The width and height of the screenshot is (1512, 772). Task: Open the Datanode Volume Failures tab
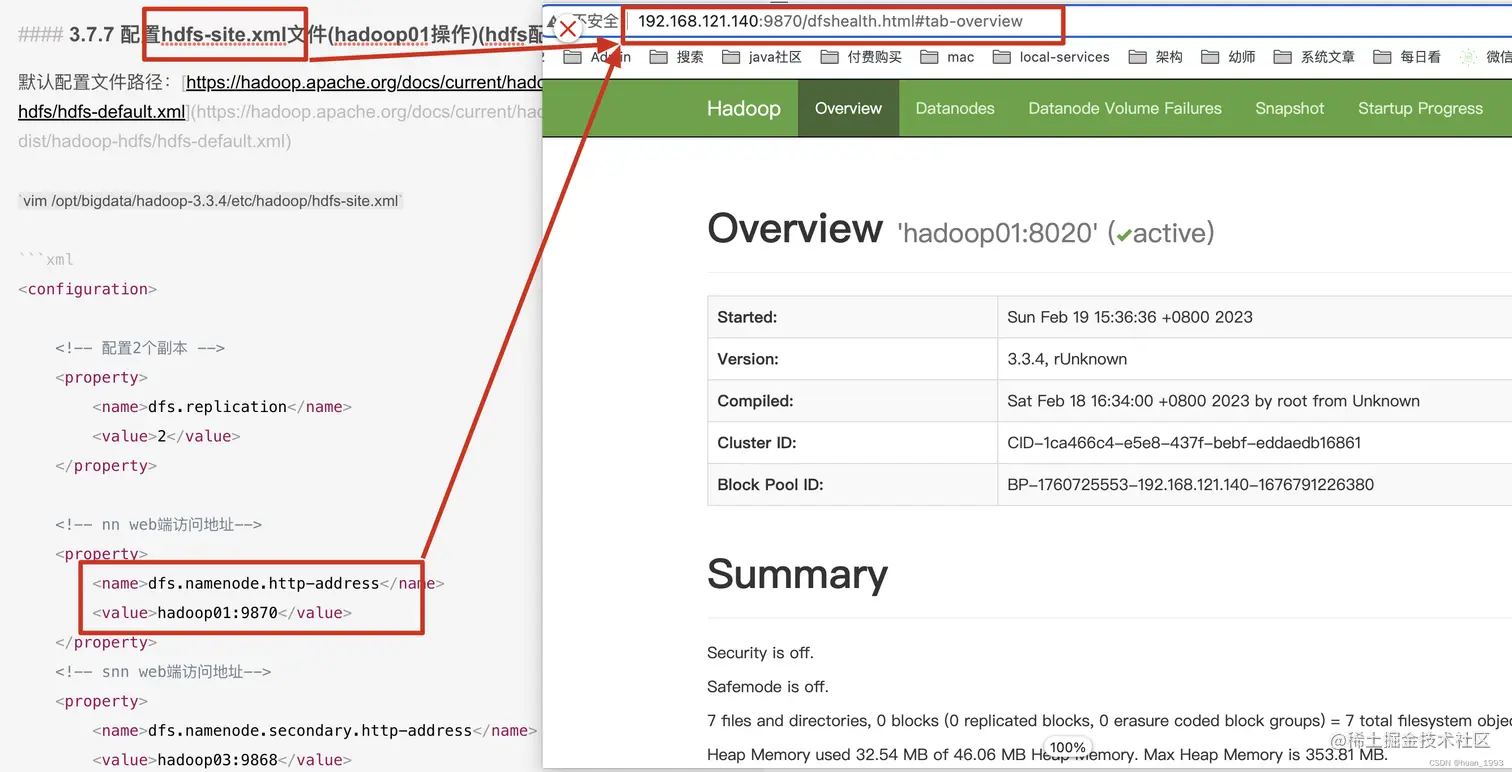click(x=1125, y=108)
